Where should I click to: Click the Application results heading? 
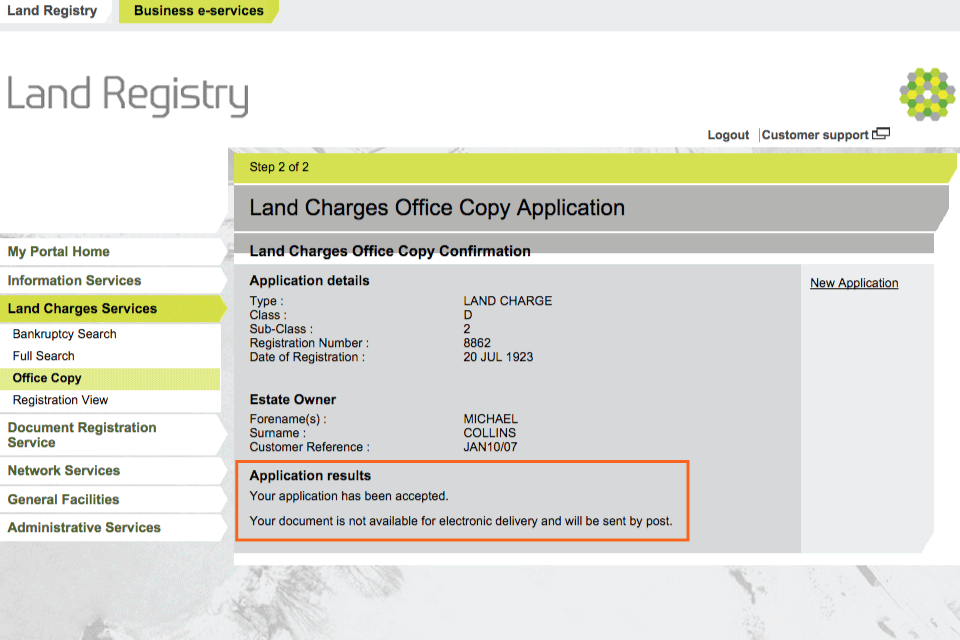tap(310, 476)
